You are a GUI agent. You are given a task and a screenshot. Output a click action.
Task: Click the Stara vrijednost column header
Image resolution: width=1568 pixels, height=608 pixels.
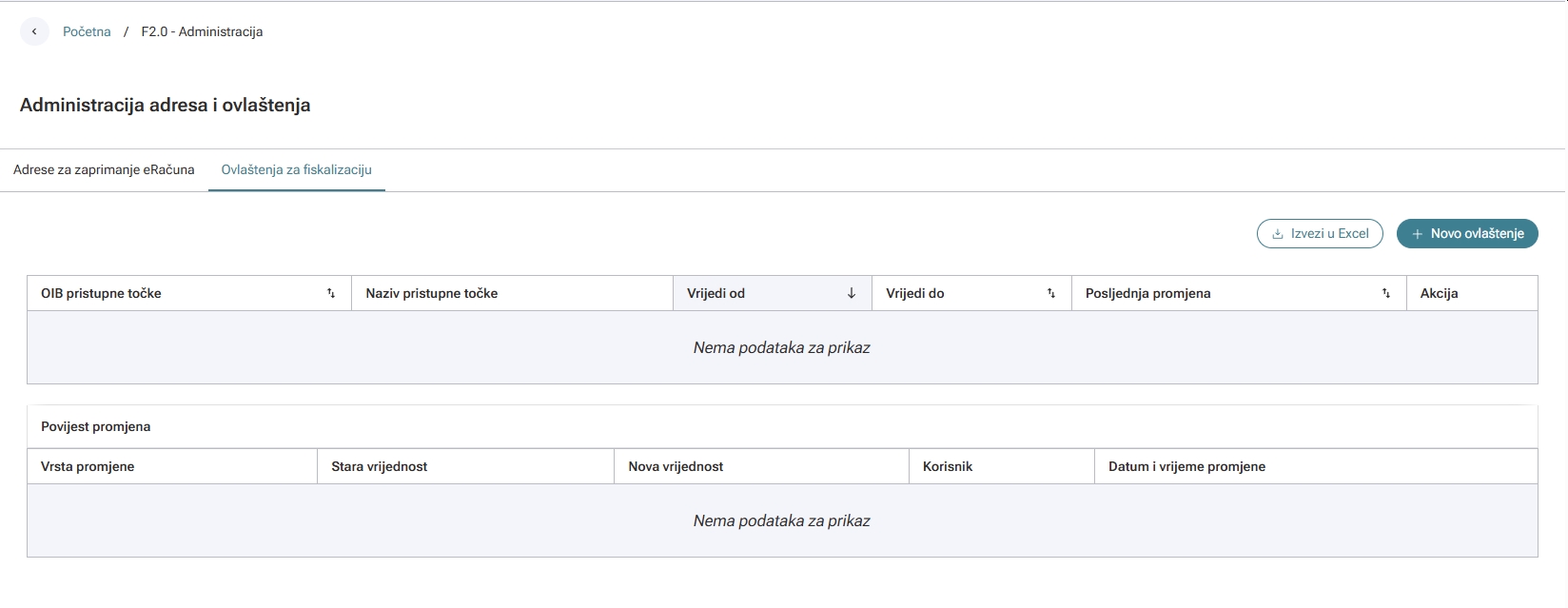click(465, 466)
